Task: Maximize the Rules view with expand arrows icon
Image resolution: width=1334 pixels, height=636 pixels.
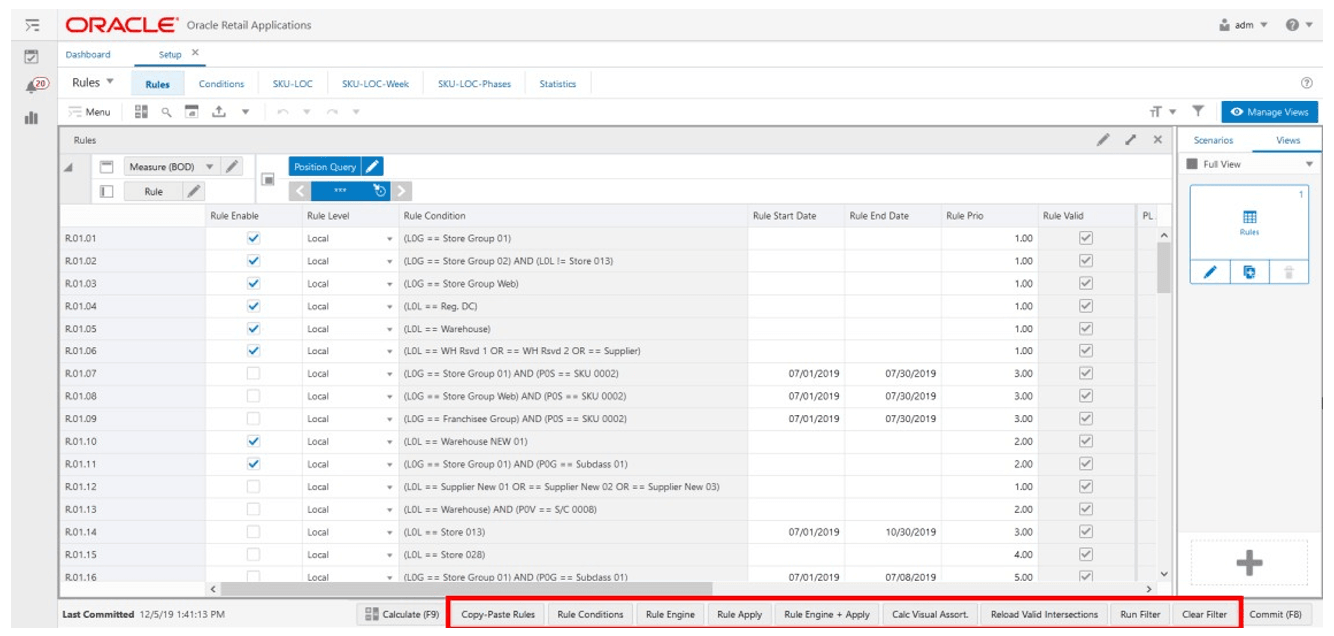Action: tap(1131, 140)
